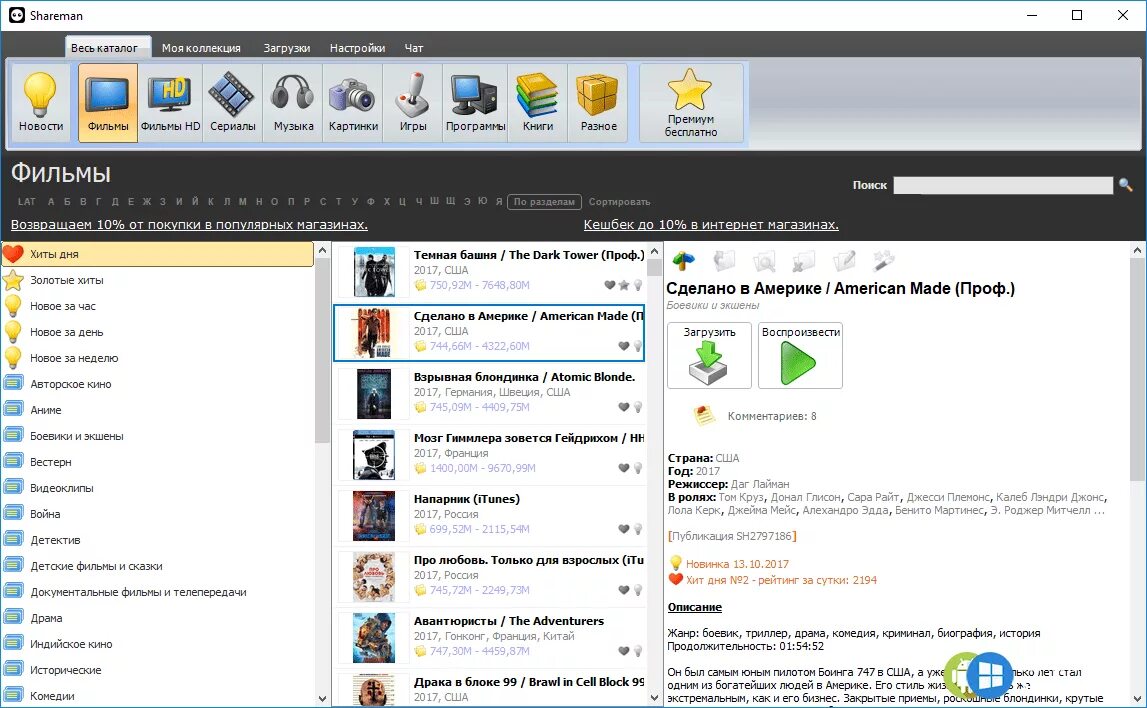
Task: Click the Комментариев: 8 link
Action: coord(772,416)
